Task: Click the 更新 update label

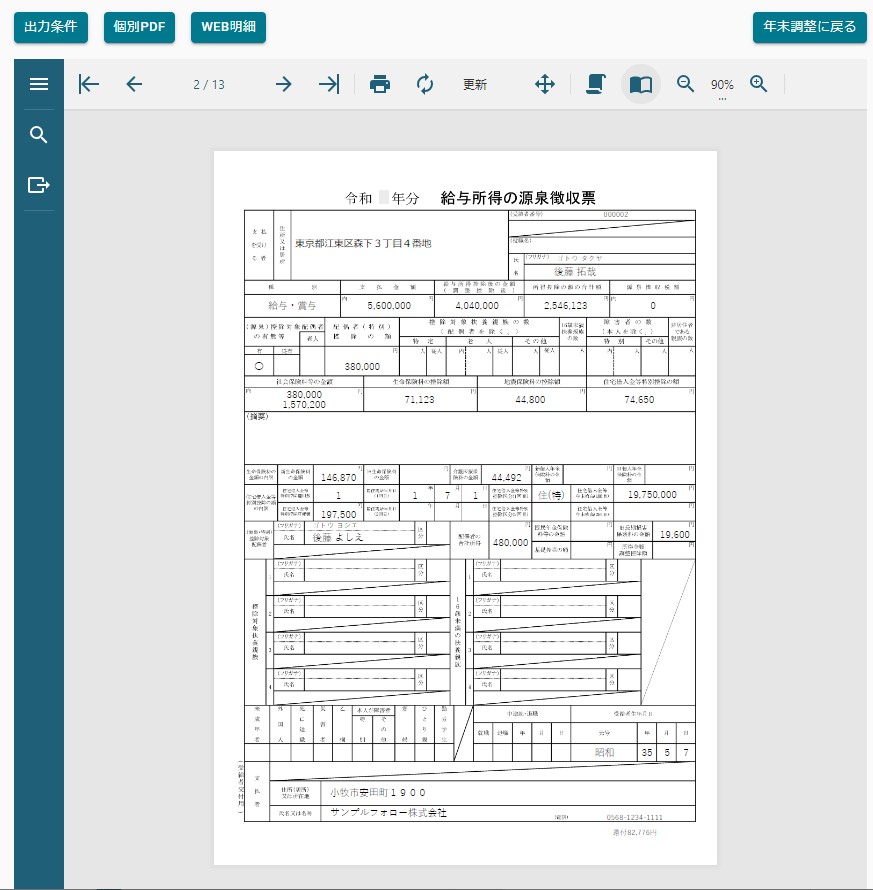Action: click(x=475, y=85)
